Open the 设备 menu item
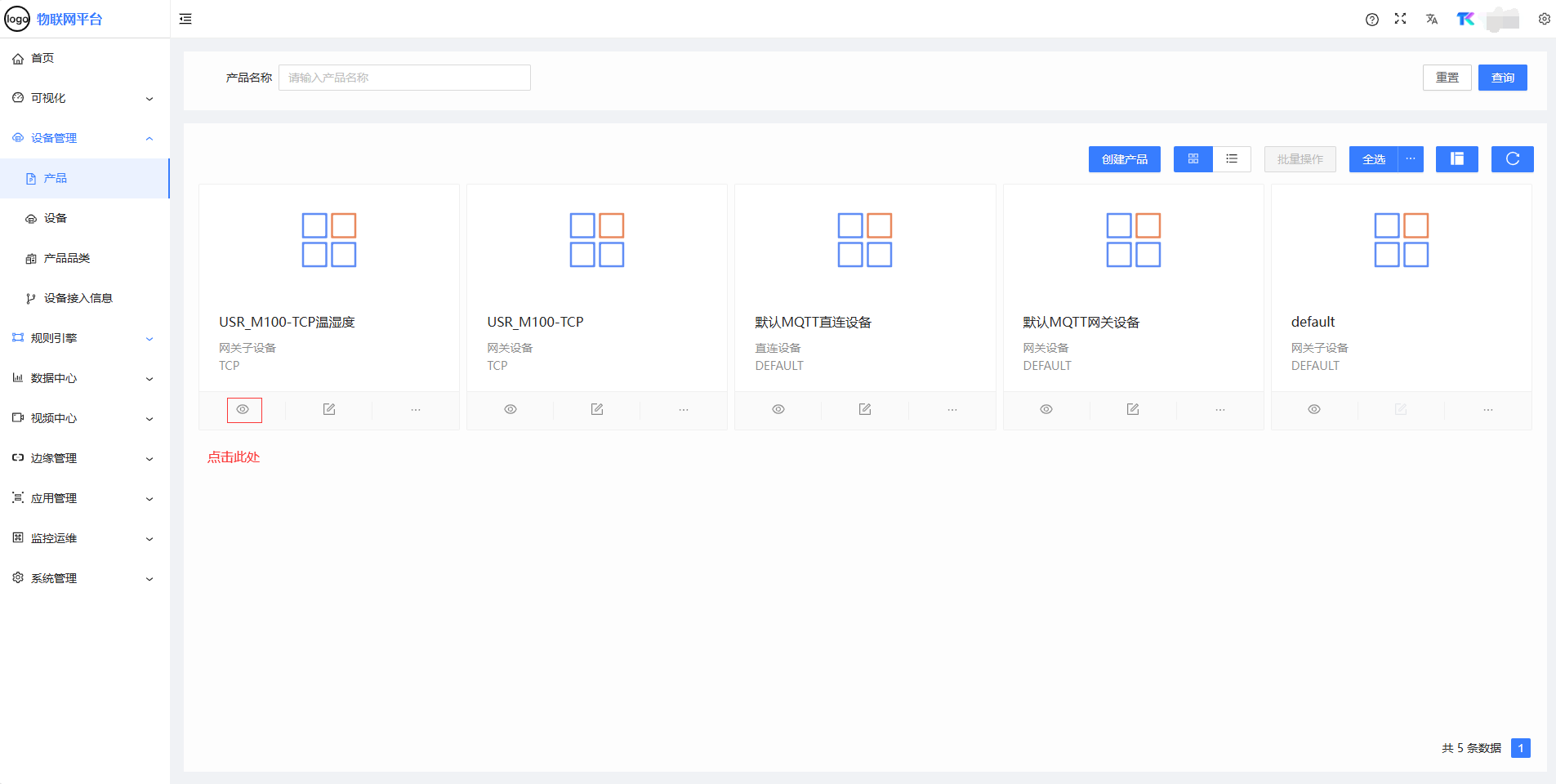Image resolution: width=1556 pixels, height=784 pixels. coord(56,218)
